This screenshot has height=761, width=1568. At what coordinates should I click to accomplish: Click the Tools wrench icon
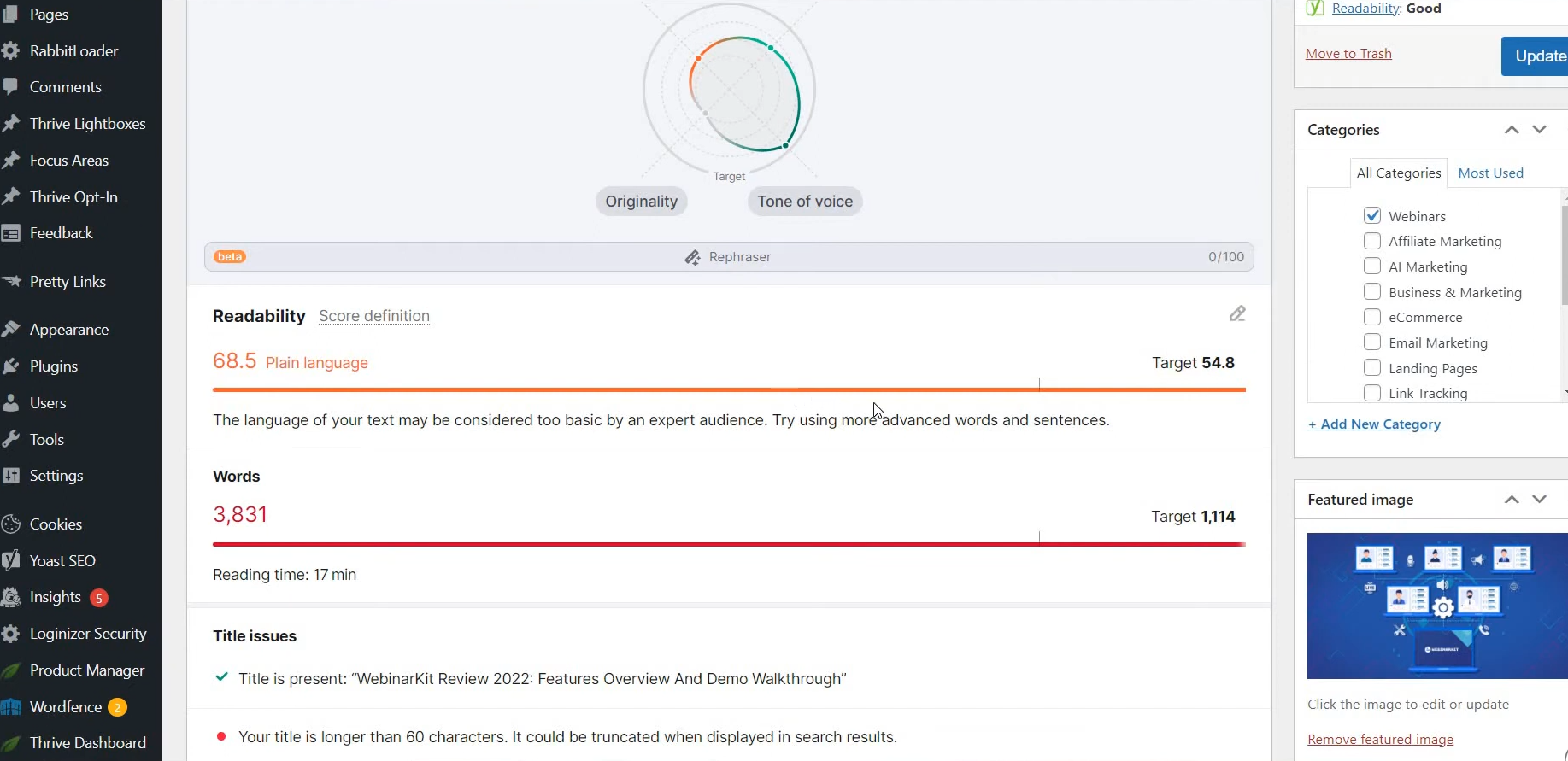10,440
